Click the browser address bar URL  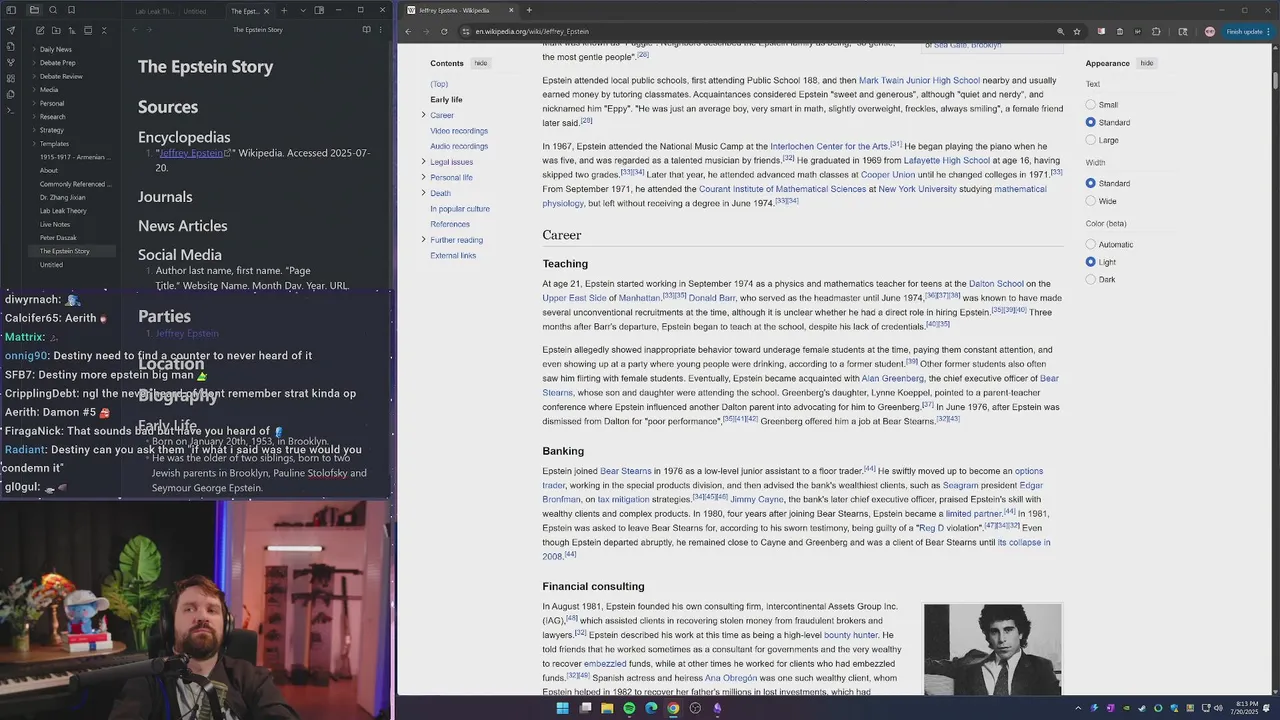tap(533, 31)
